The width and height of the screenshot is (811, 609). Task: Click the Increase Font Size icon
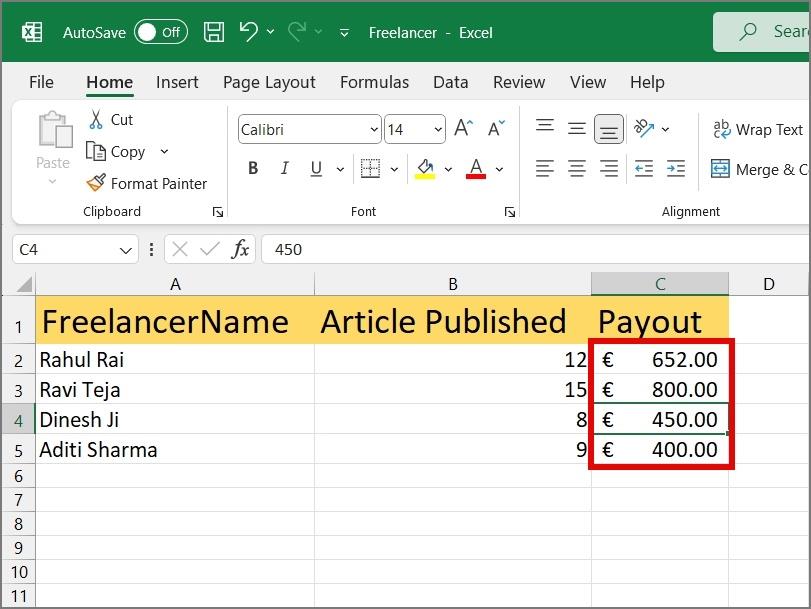coord(463,128)
